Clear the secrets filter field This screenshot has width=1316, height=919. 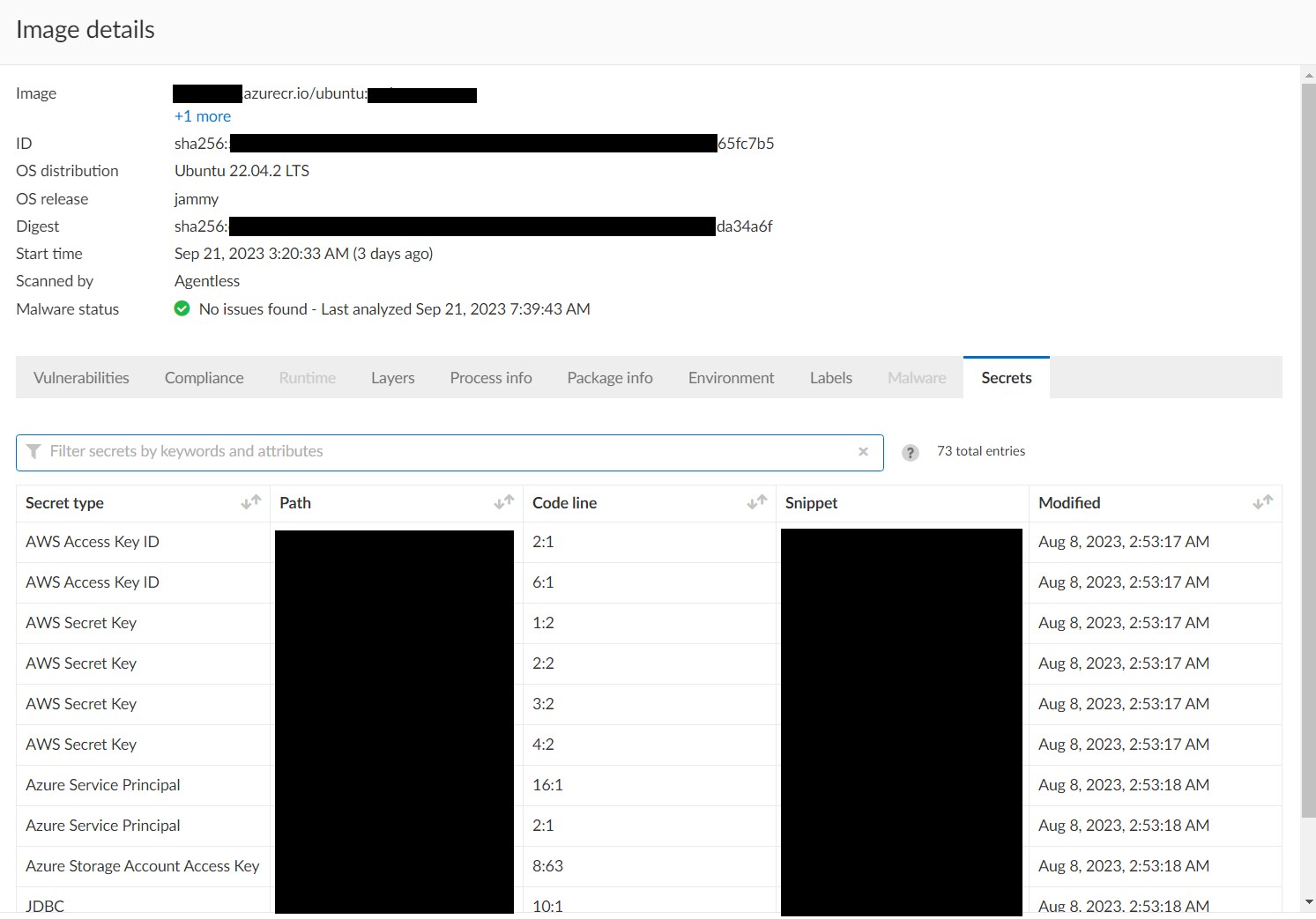(x=863, y=452)
